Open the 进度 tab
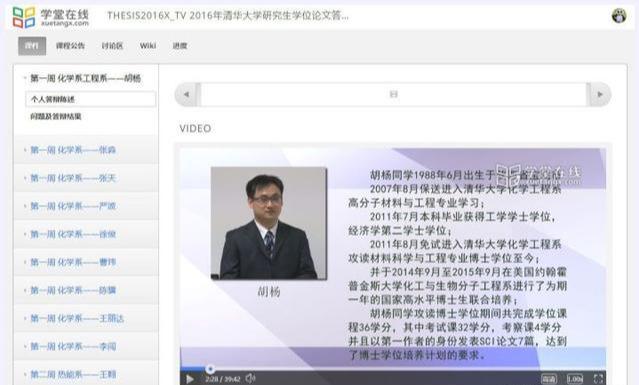The image size is (639, 385). [180, 46]
